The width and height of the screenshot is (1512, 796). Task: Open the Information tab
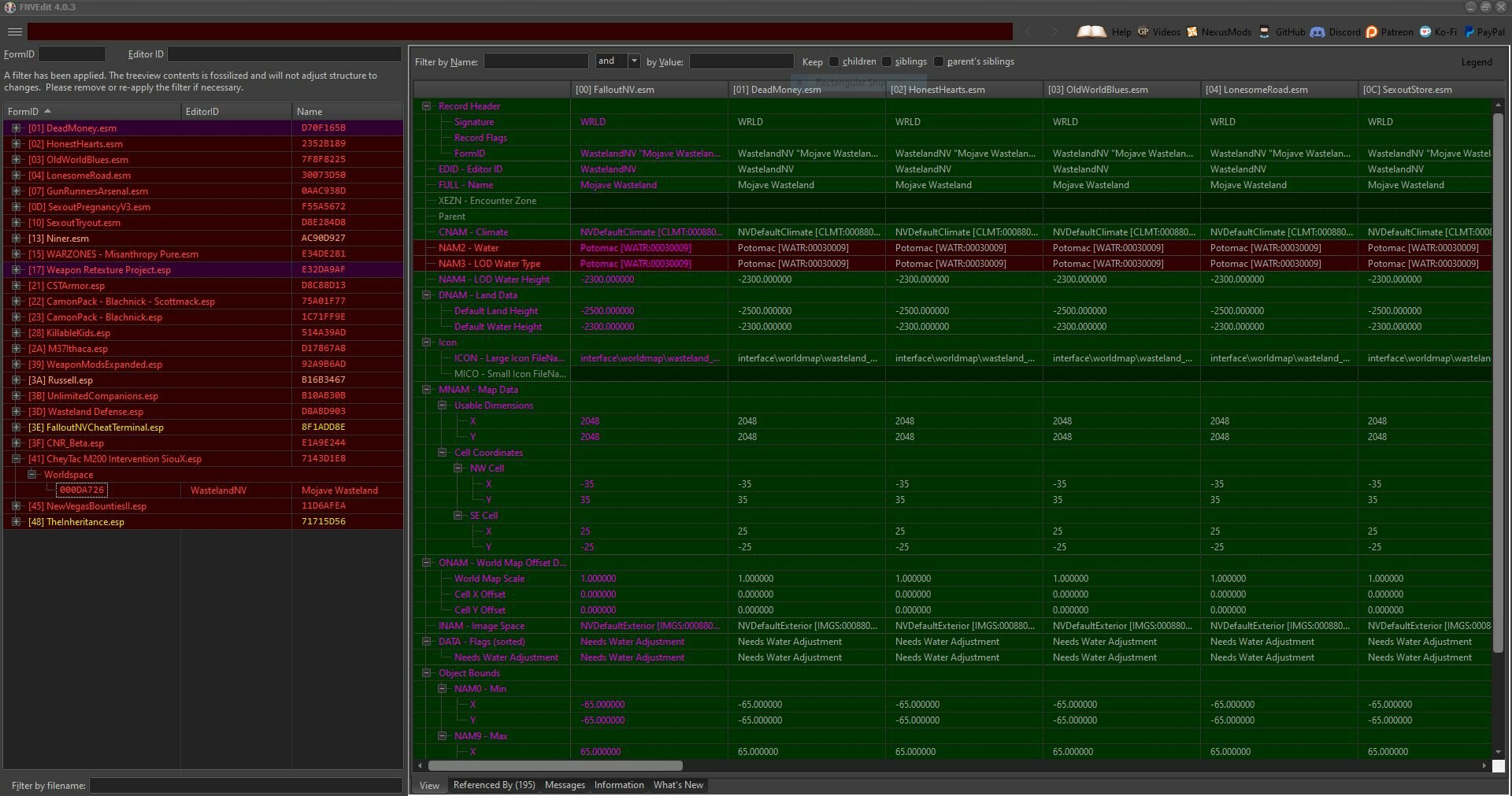click(x=619, y=785)
